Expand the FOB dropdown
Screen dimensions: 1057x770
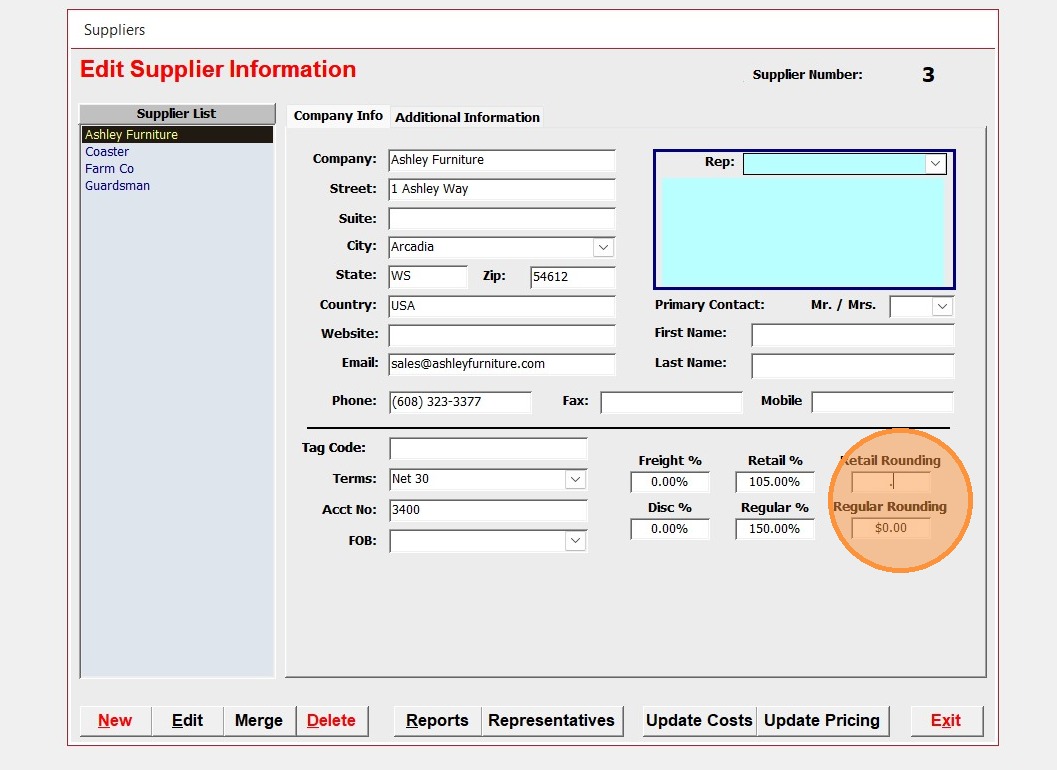(575, 541)
